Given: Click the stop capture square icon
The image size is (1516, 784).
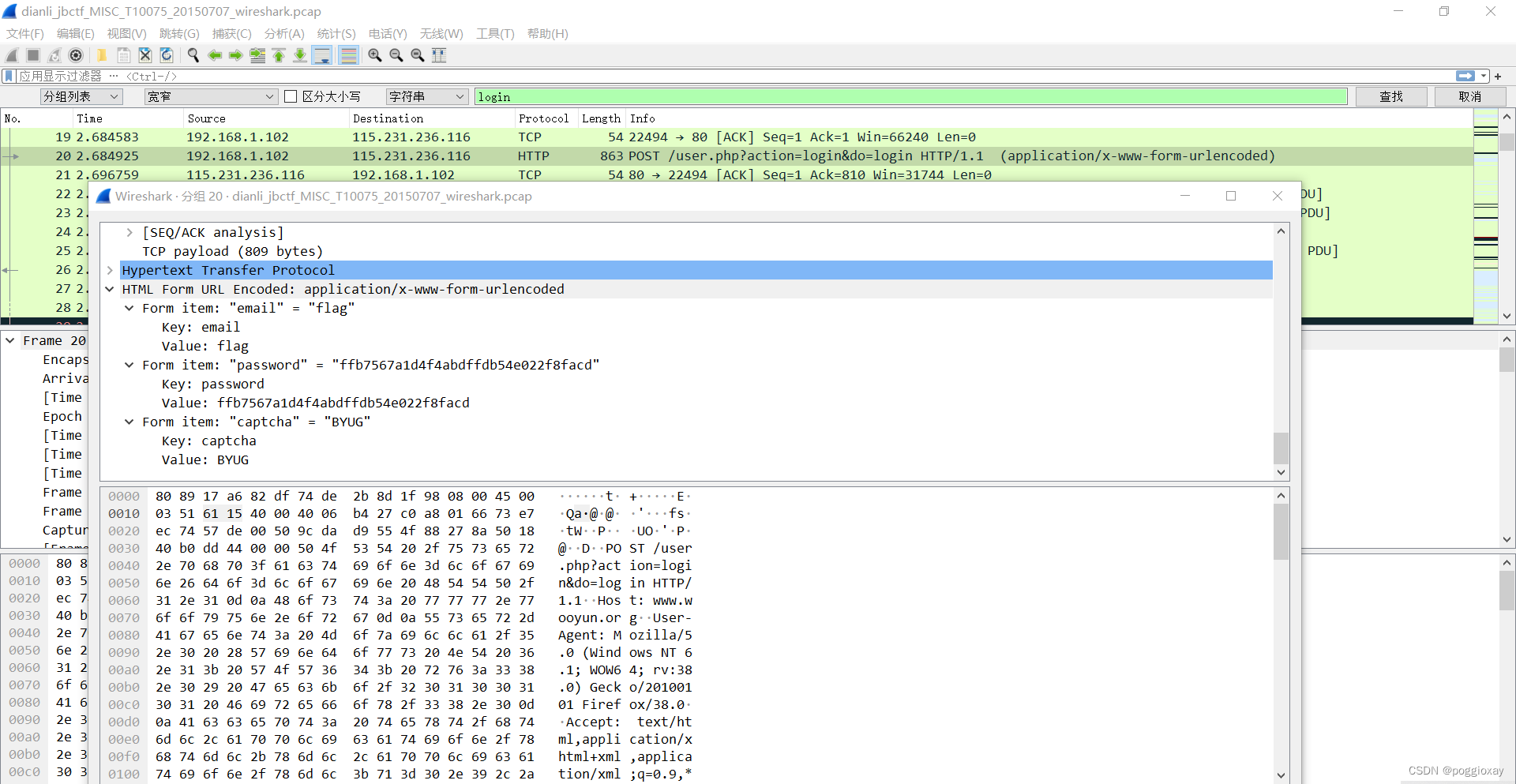Looking at the screenshot, I should pyautogui.click(x=33, y=55).
